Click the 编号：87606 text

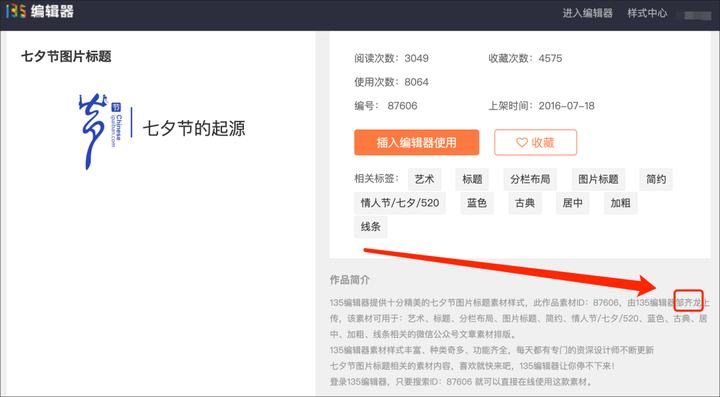click(x=386, y=106)
